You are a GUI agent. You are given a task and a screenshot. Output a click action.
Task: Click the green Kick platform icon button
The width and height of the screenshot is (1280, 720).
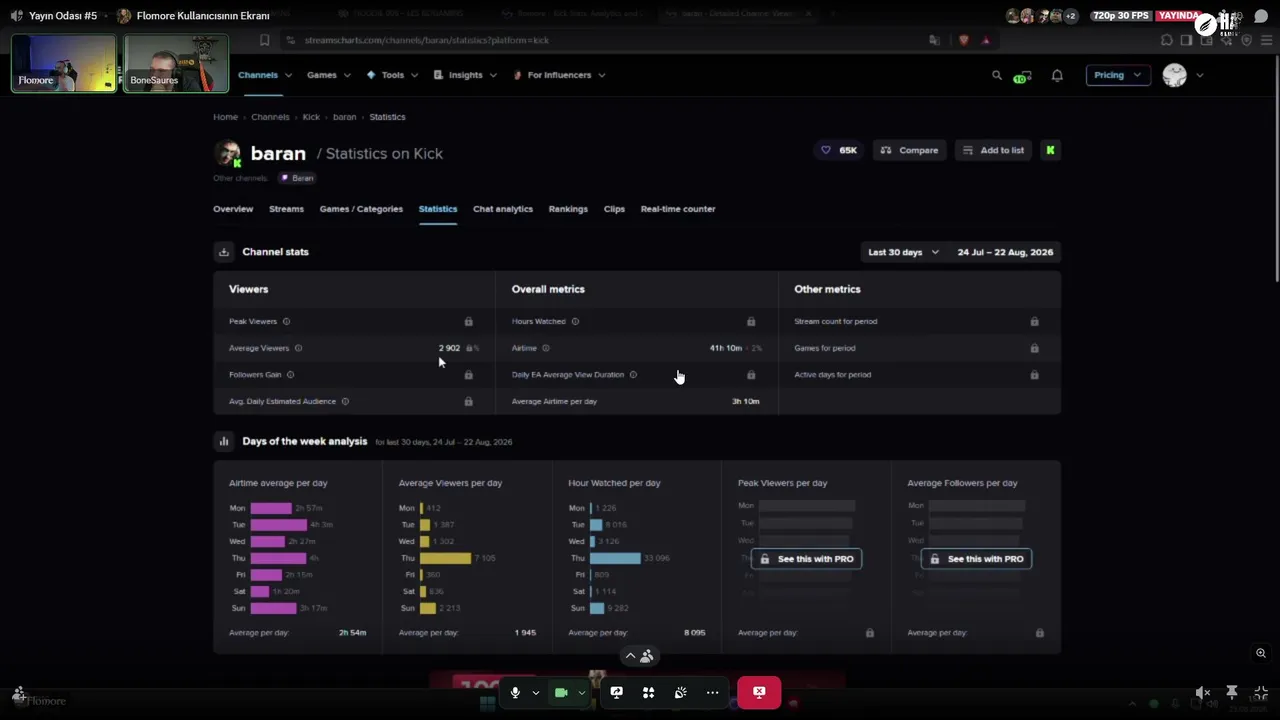tap(1050, 150)
